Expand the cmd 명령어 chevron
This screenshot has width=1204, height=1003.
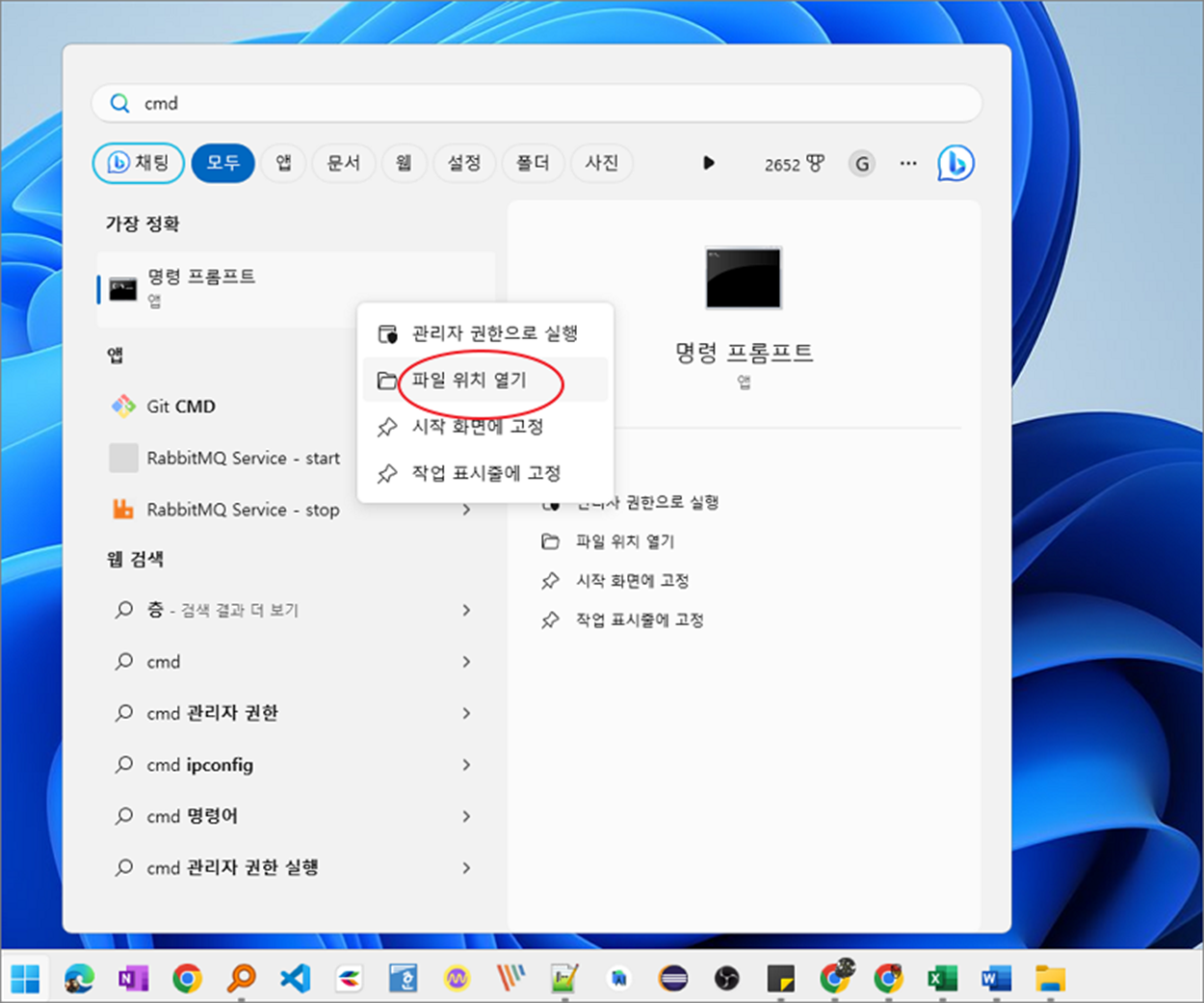click(466, 816)
